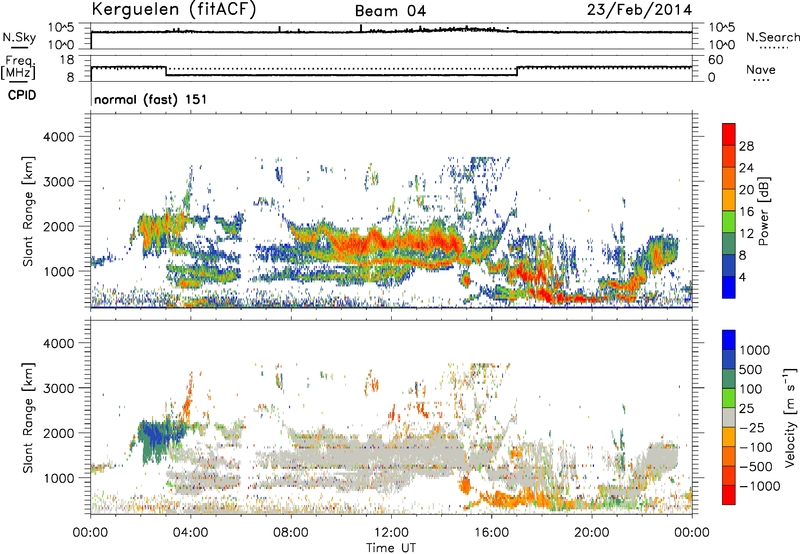This screenshot has width=800, height=554.
Task: Click the 'Nave' legend label
Action: coord(761,69)
